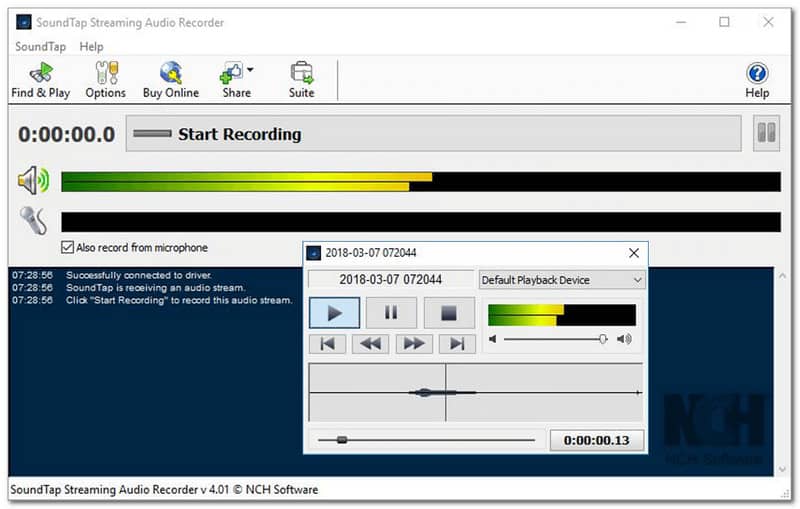Click the low-volume speaker icon in the player
Viewport: 800px width, 509px height.
tap(492, 339)
